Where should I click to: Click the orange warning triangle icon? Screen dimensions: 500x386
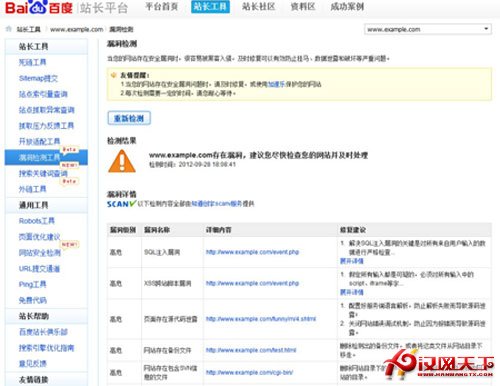coord(122,161)
